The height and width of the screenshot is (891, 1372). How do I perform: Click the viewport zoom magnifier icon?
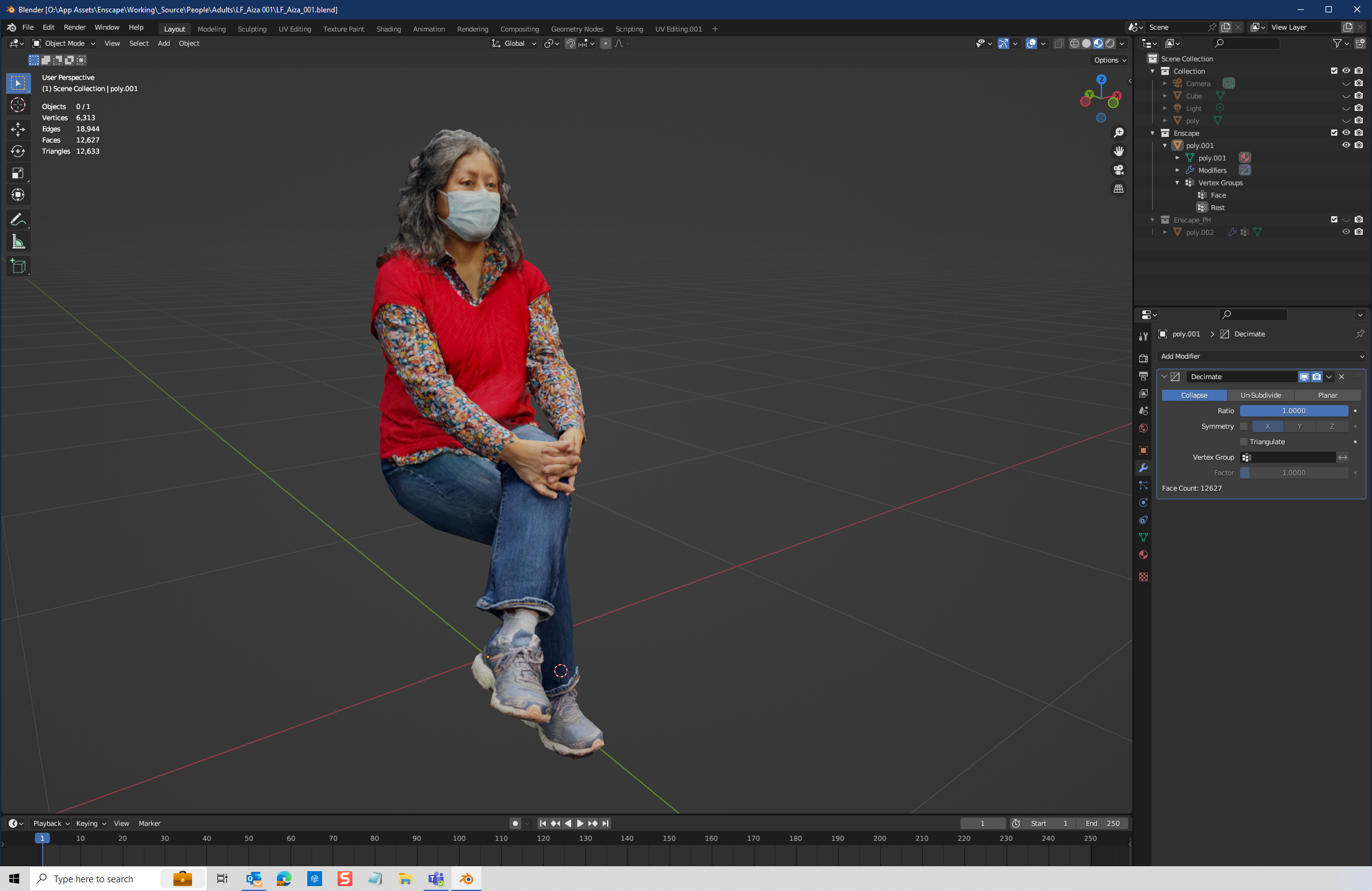1119,133
